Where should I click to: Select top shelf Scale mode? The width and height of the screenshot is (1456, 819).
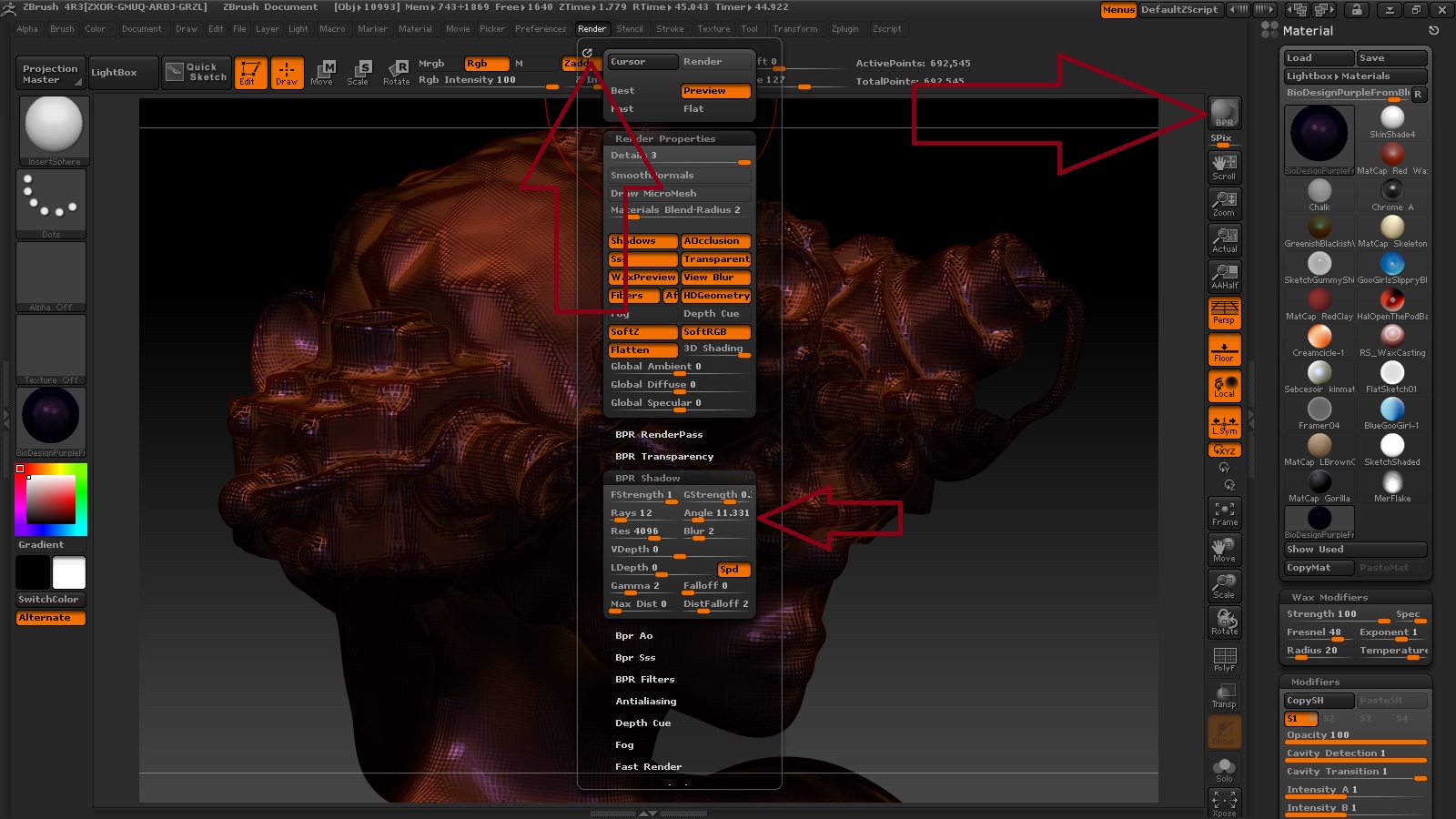pyautogui.click(x=359, y=73)
